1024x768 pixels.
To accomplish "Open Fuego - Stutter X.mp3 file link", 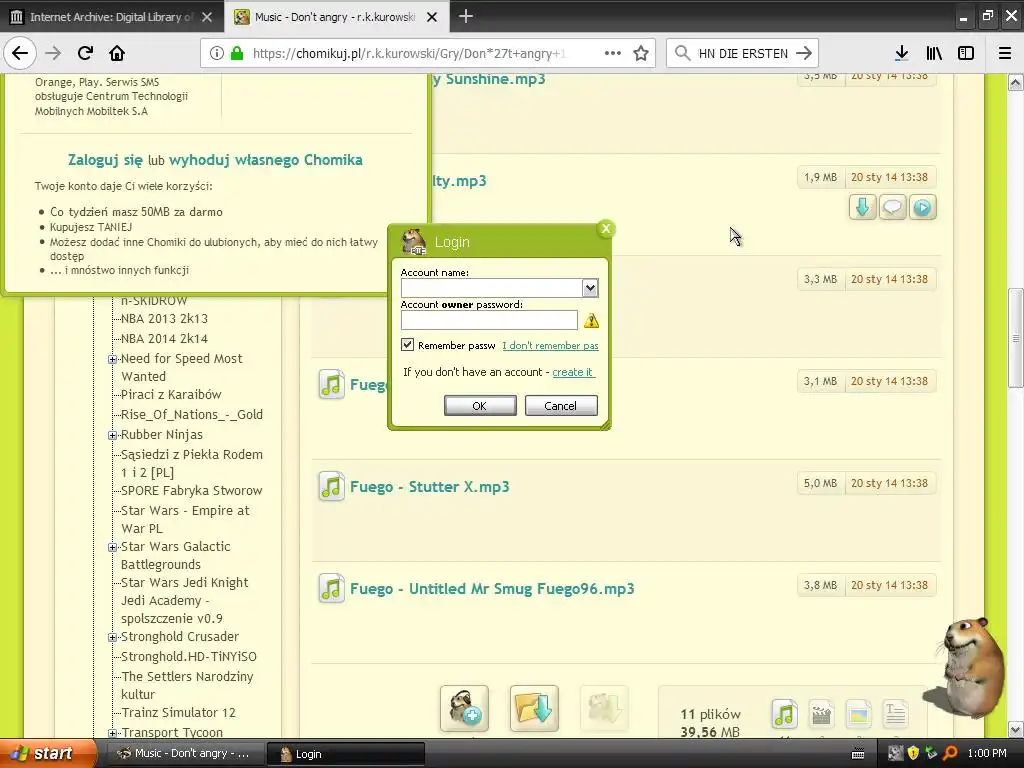I will [x=430, y=487].
